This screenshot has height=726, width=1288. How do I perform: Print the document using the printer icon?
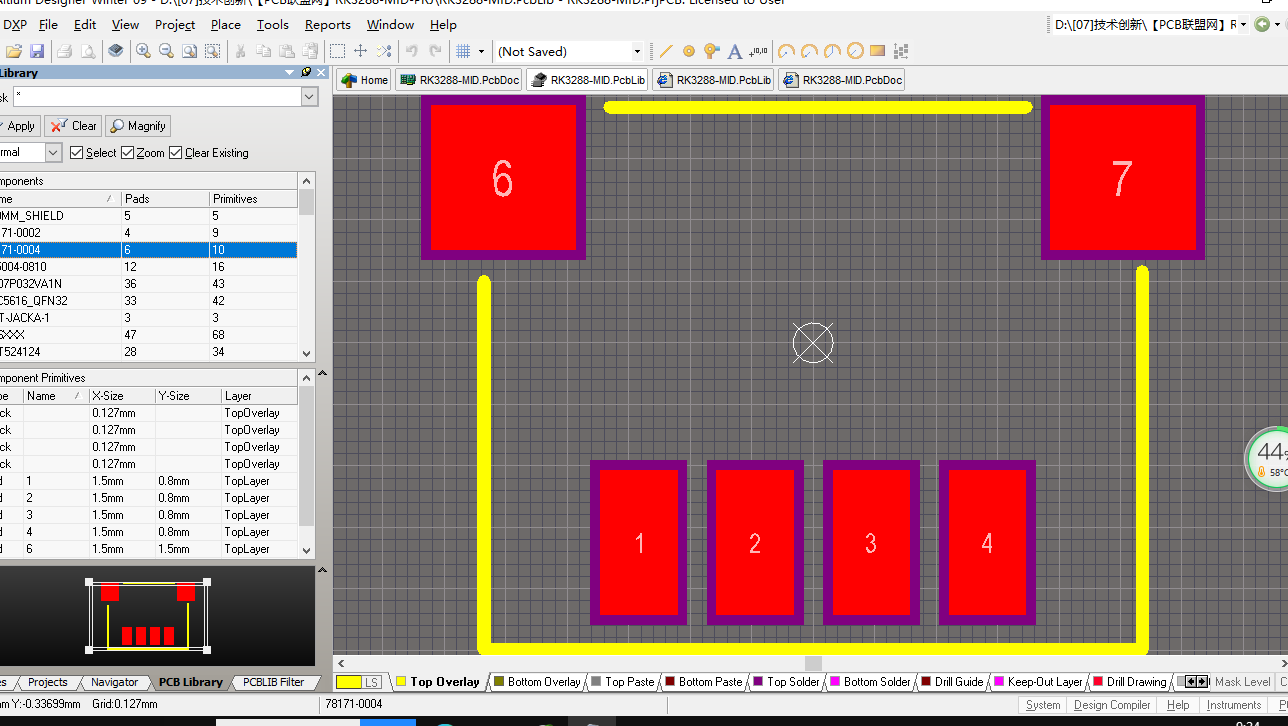point(65,51)
